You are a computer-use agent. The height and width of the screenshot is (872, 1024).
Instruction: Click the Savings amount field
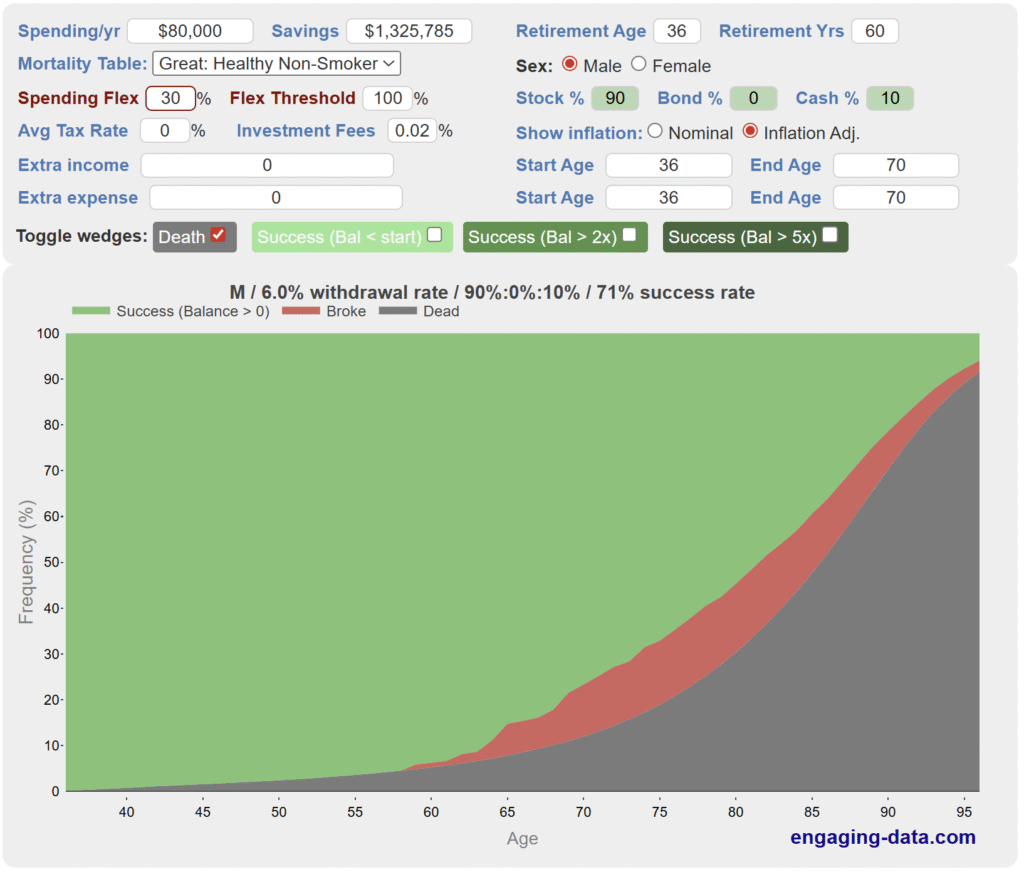click(408, 31)
